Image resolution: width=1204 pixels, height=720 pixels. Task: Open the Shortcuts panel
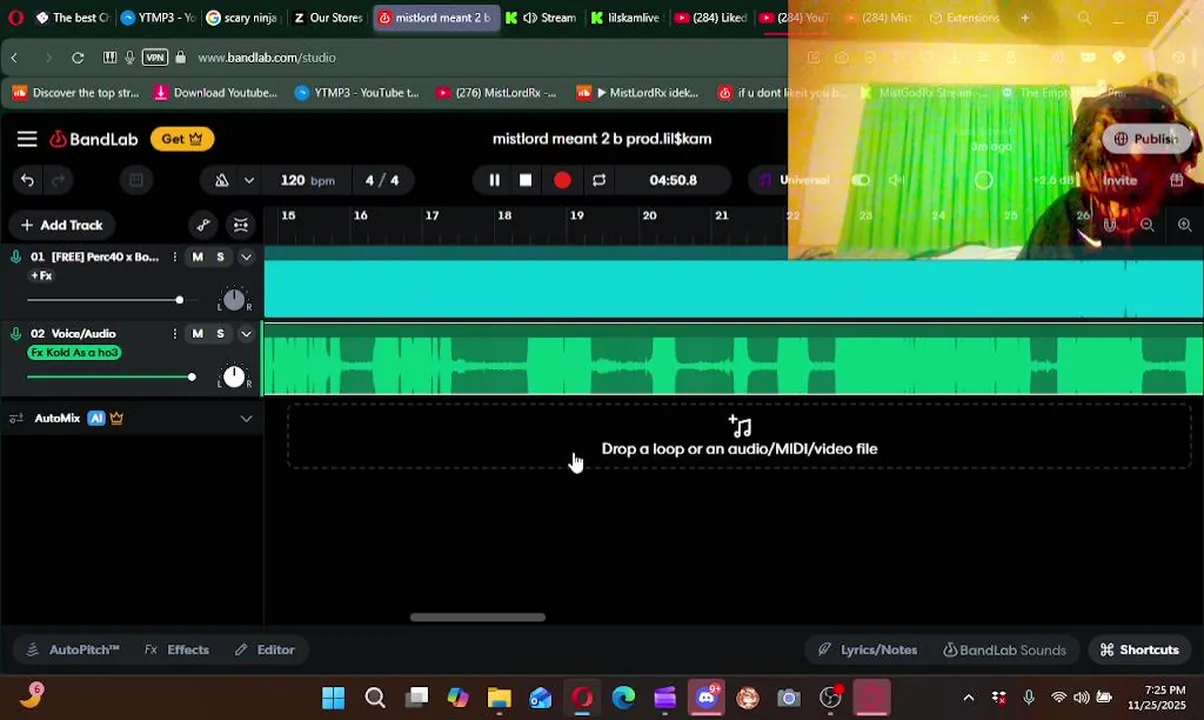pos(1140,650)
